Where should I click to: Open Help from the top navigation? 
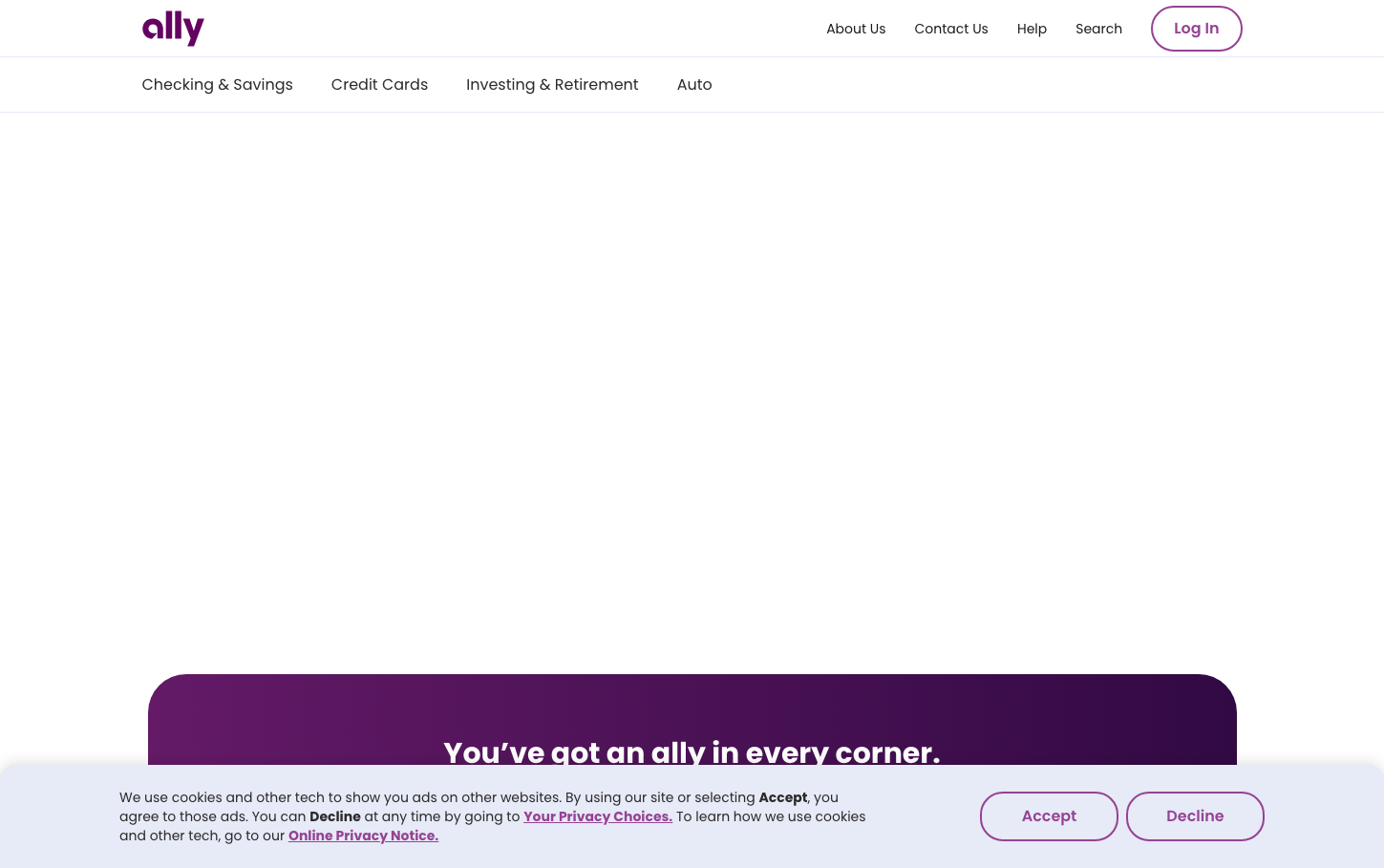[x=1031, y=29]
